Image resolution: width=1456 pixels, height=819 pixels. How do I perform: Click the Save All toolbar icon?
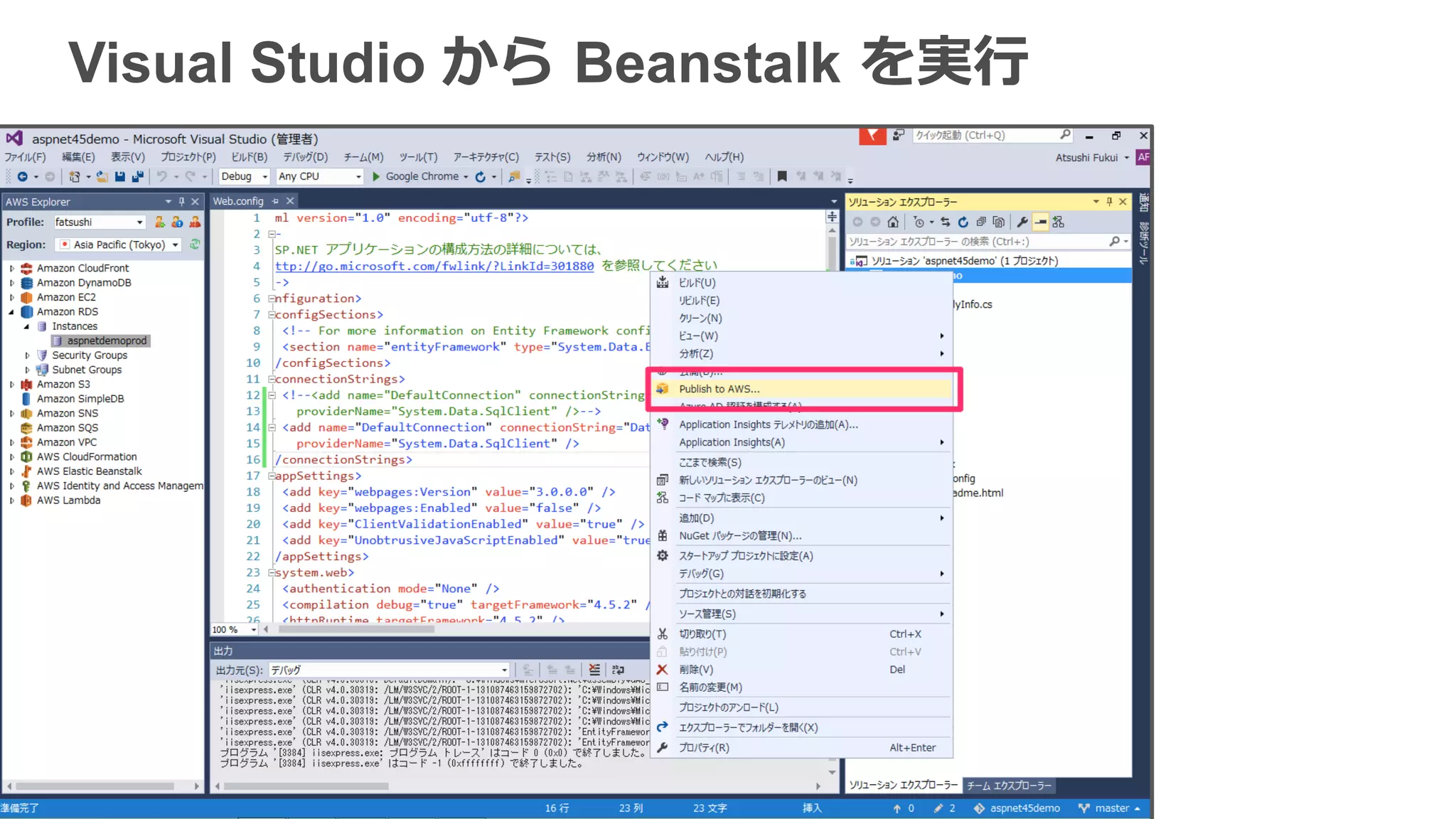137,176
